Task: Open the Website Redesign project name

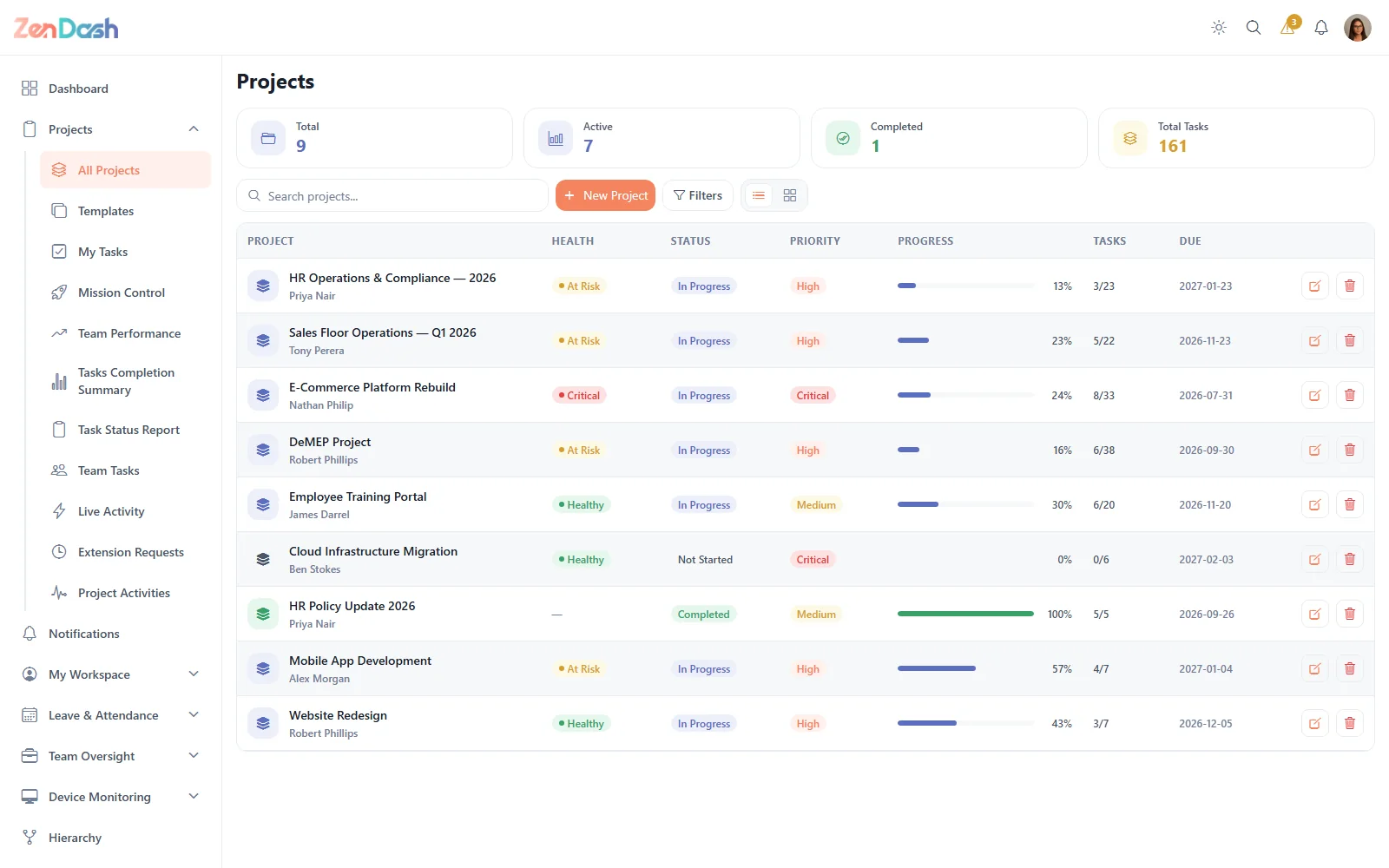Action: point(338,715)
